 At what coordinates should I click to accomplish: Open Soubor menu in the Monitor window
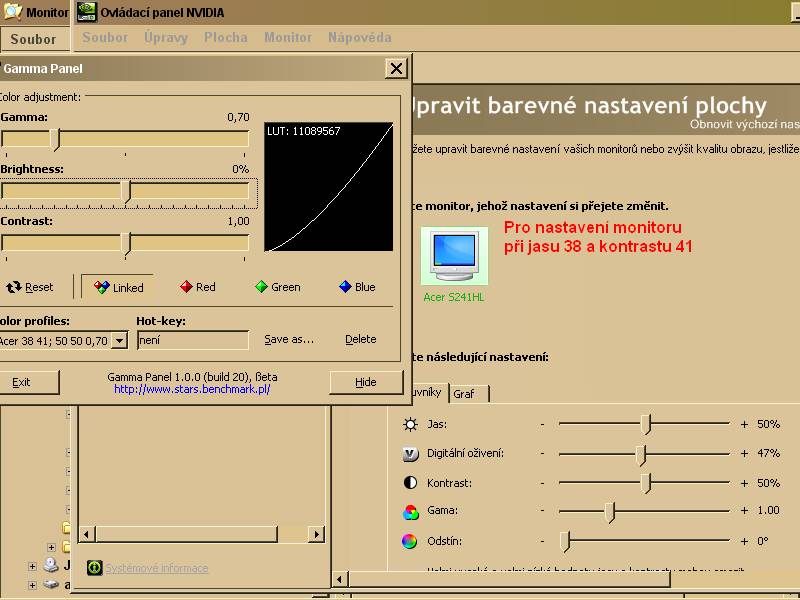[33, 39]
